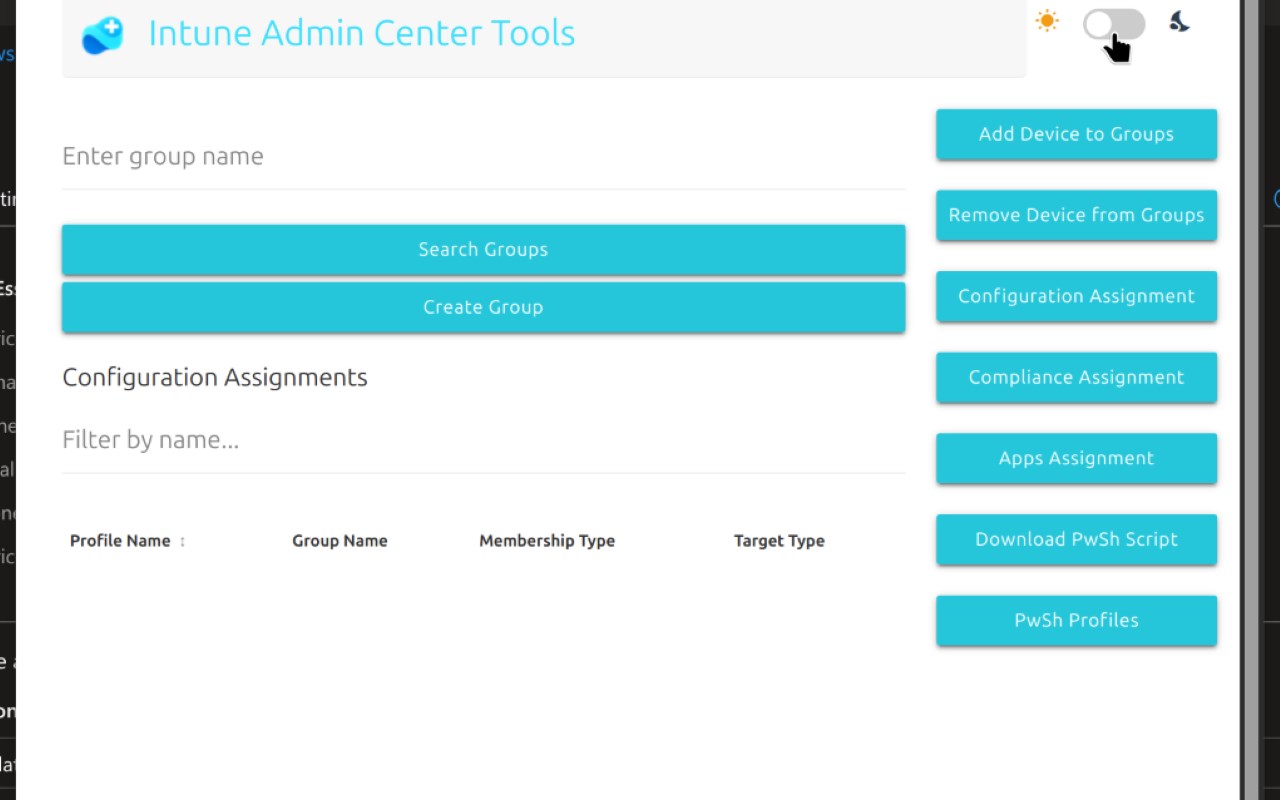Click the Target Type column header

tap(779, 541)
